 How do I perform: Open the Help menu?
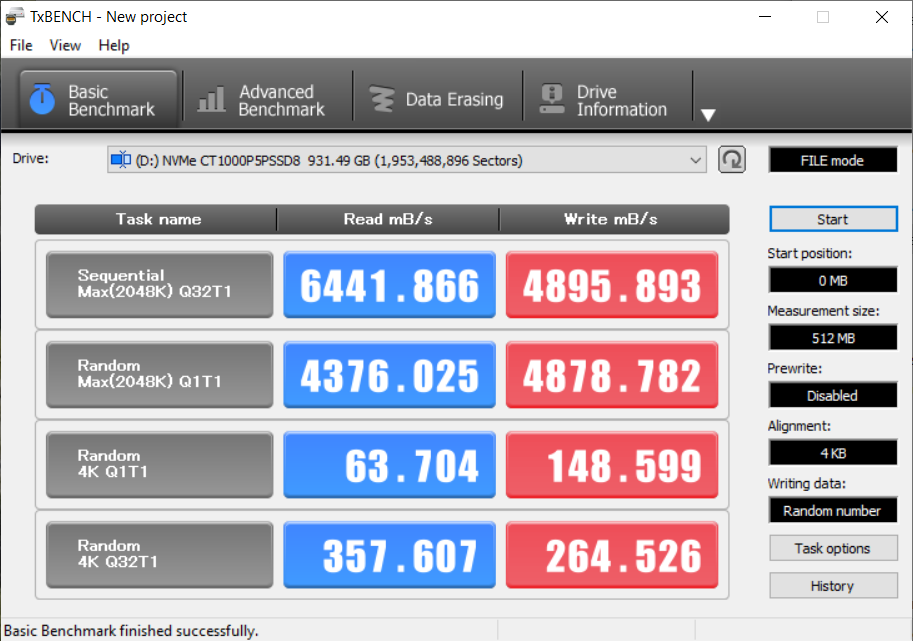click(114, 45)
